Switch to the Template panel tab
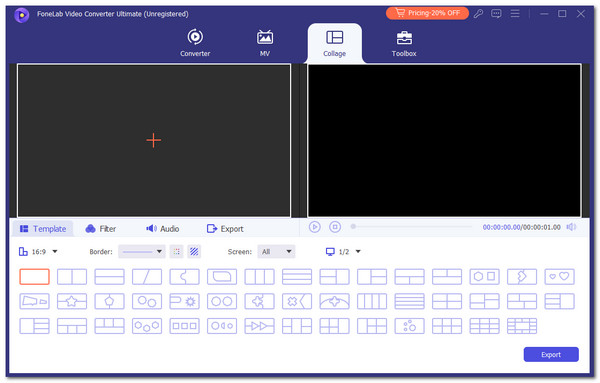This screenshot has height=383, width=600. point(43,229)
